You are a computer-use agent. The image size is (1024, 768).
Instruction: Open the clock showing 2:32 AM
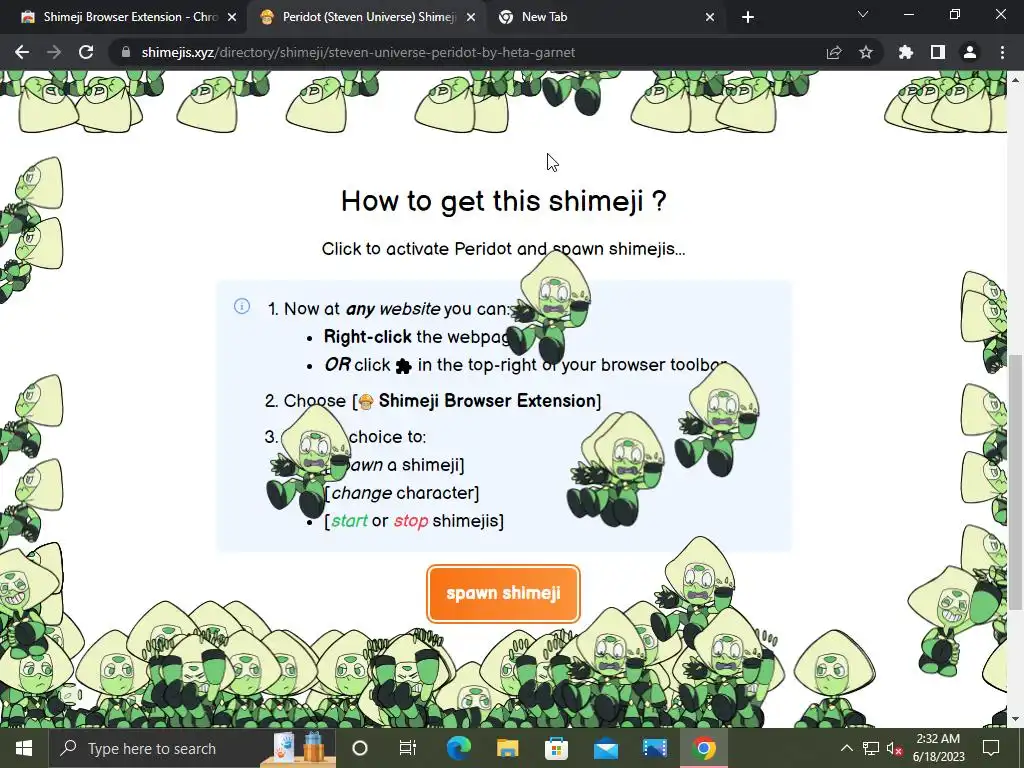938,748
